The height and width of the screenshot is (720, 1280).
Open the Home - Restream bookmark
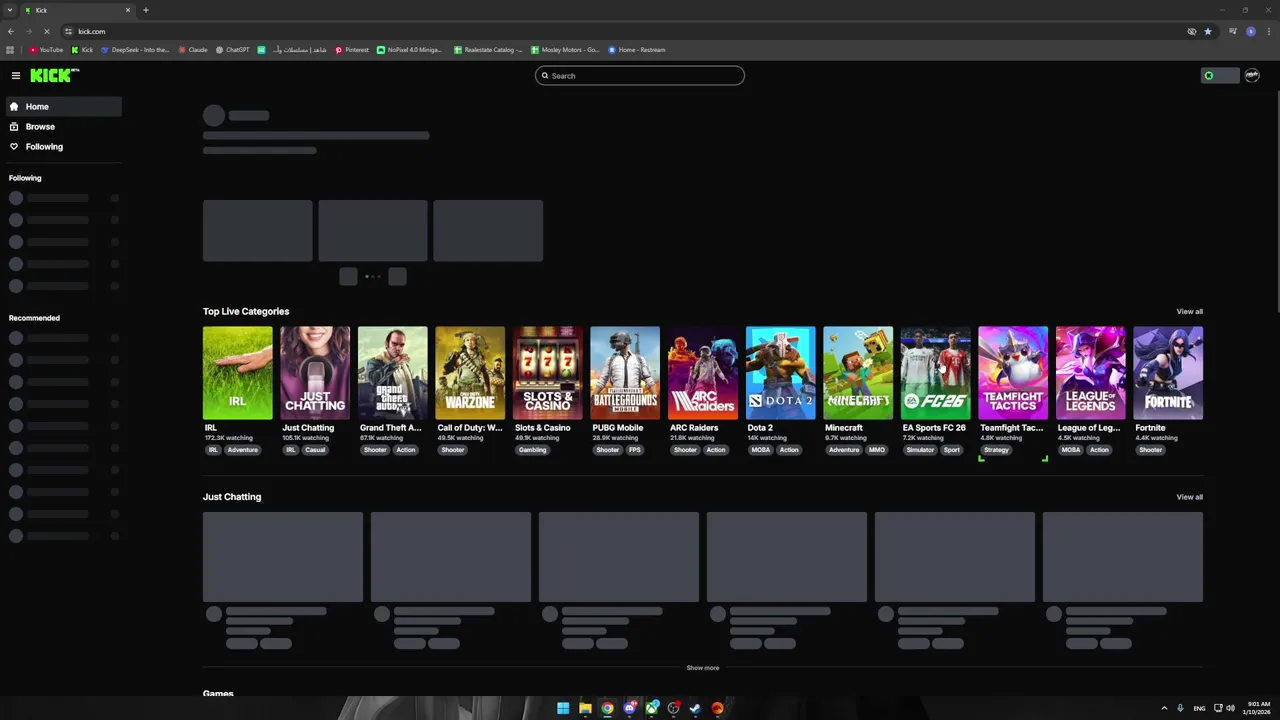click(636, 49)
